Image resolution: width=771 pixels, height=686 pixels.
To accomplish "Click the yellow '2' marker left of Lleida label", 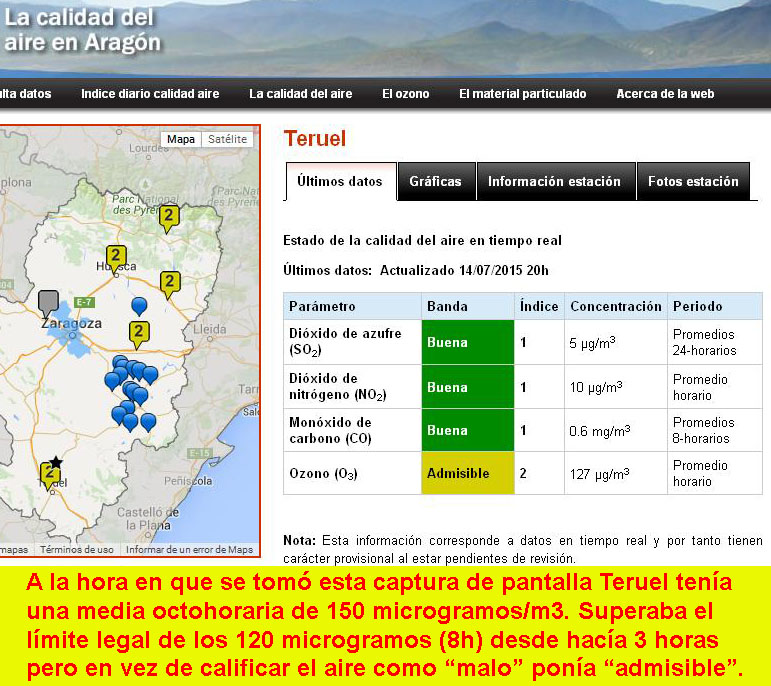I will tap(139, 334).
